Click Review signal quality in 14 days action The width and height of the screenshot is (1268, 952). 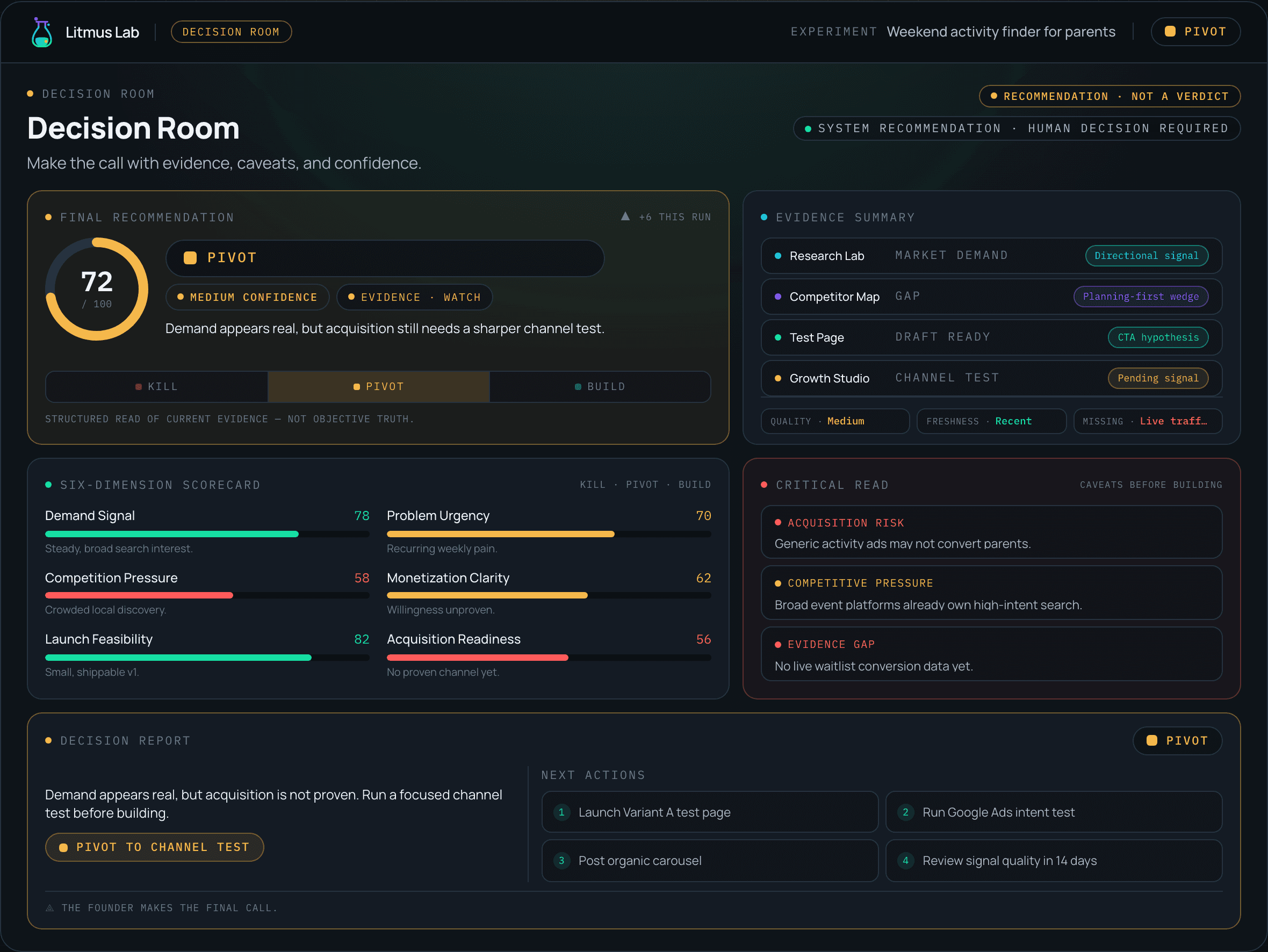coord(1054,860)
